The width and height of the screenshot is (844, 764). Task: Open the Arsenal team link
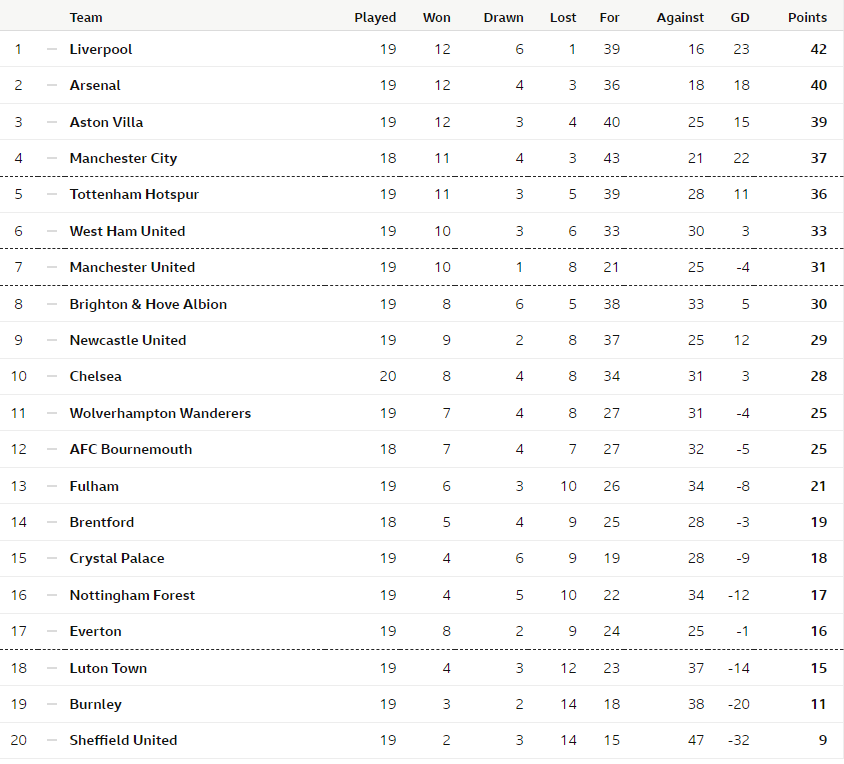[95, 86]
